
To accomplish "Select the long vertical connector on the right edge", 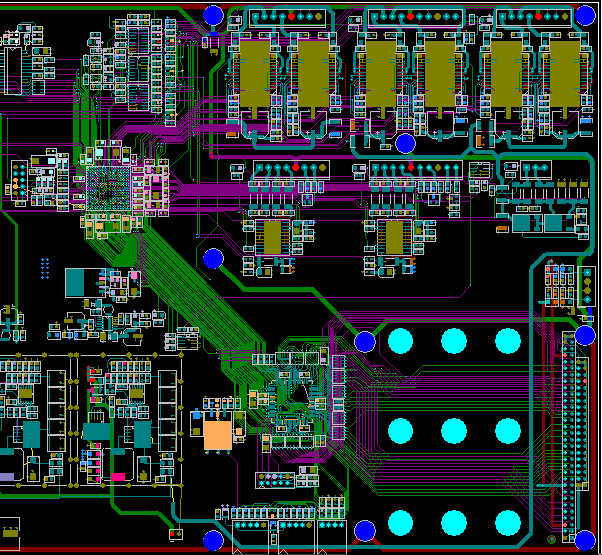I will 570,430.
